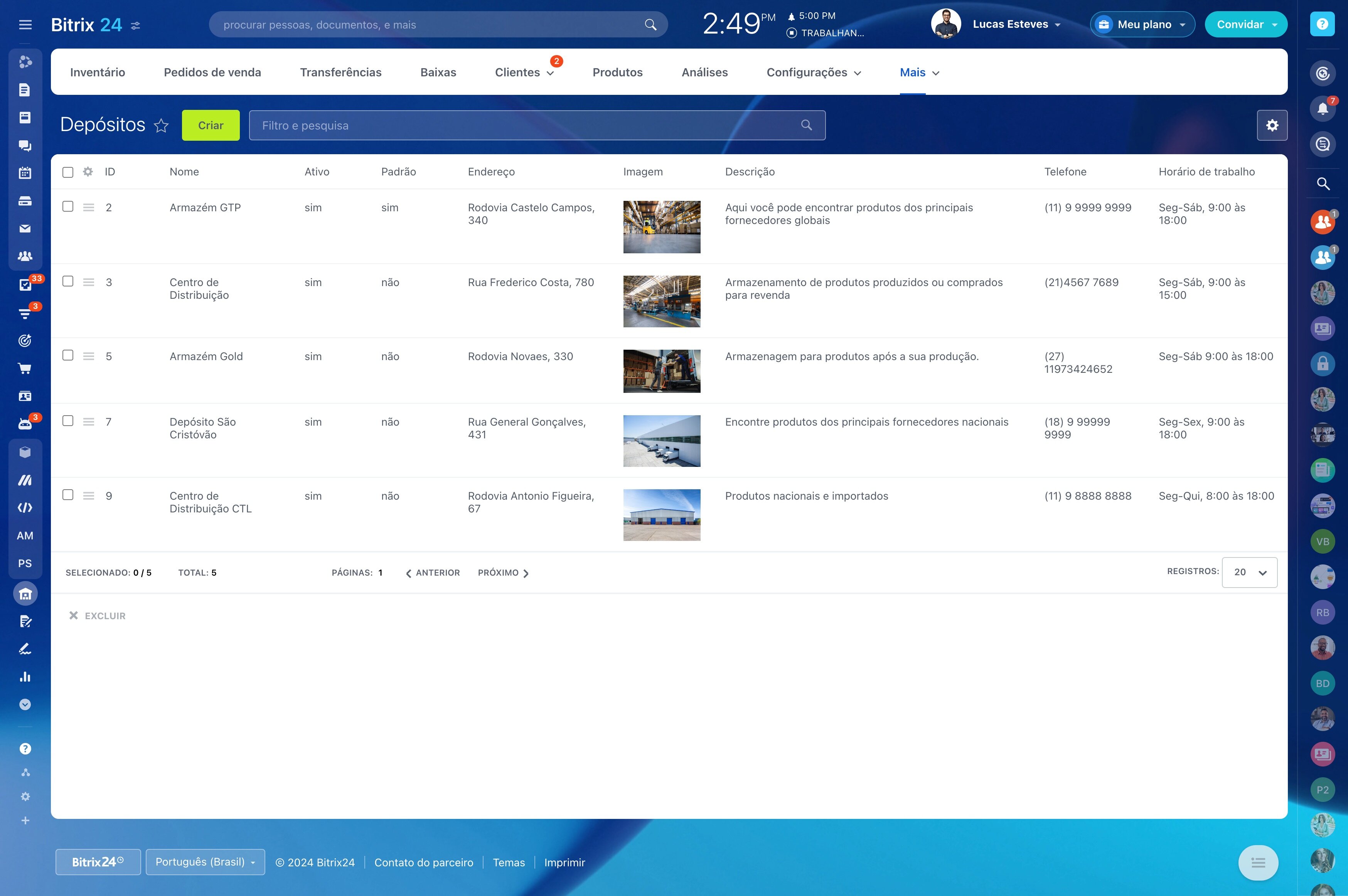1348x896 pixels.
Task: Open the mail icon in left sidebar
Action: pyautogui.click(x=25, y=229)
